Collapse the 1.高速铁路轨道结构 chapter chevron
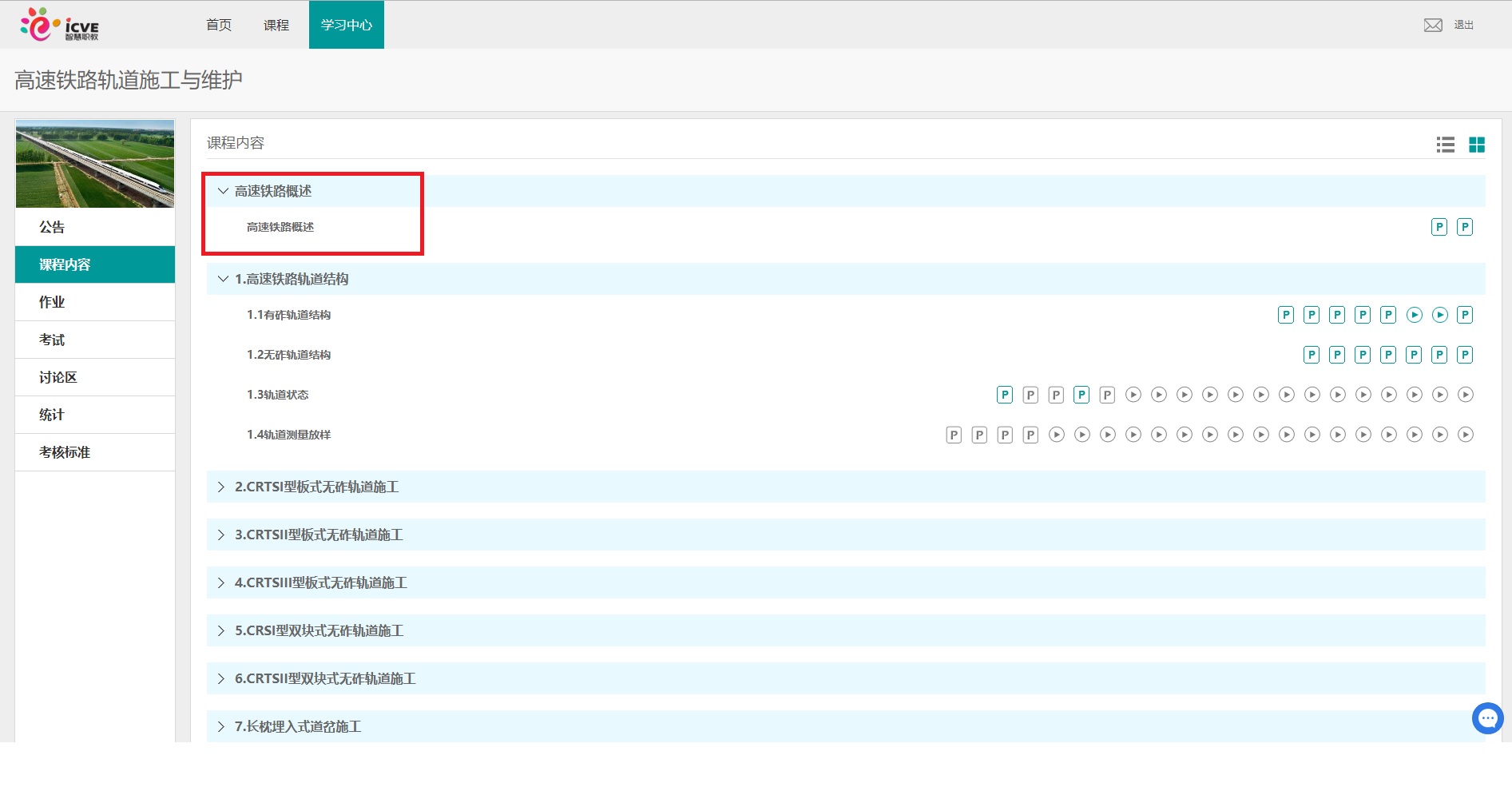The image size is (1512, 799). (223, 279)
